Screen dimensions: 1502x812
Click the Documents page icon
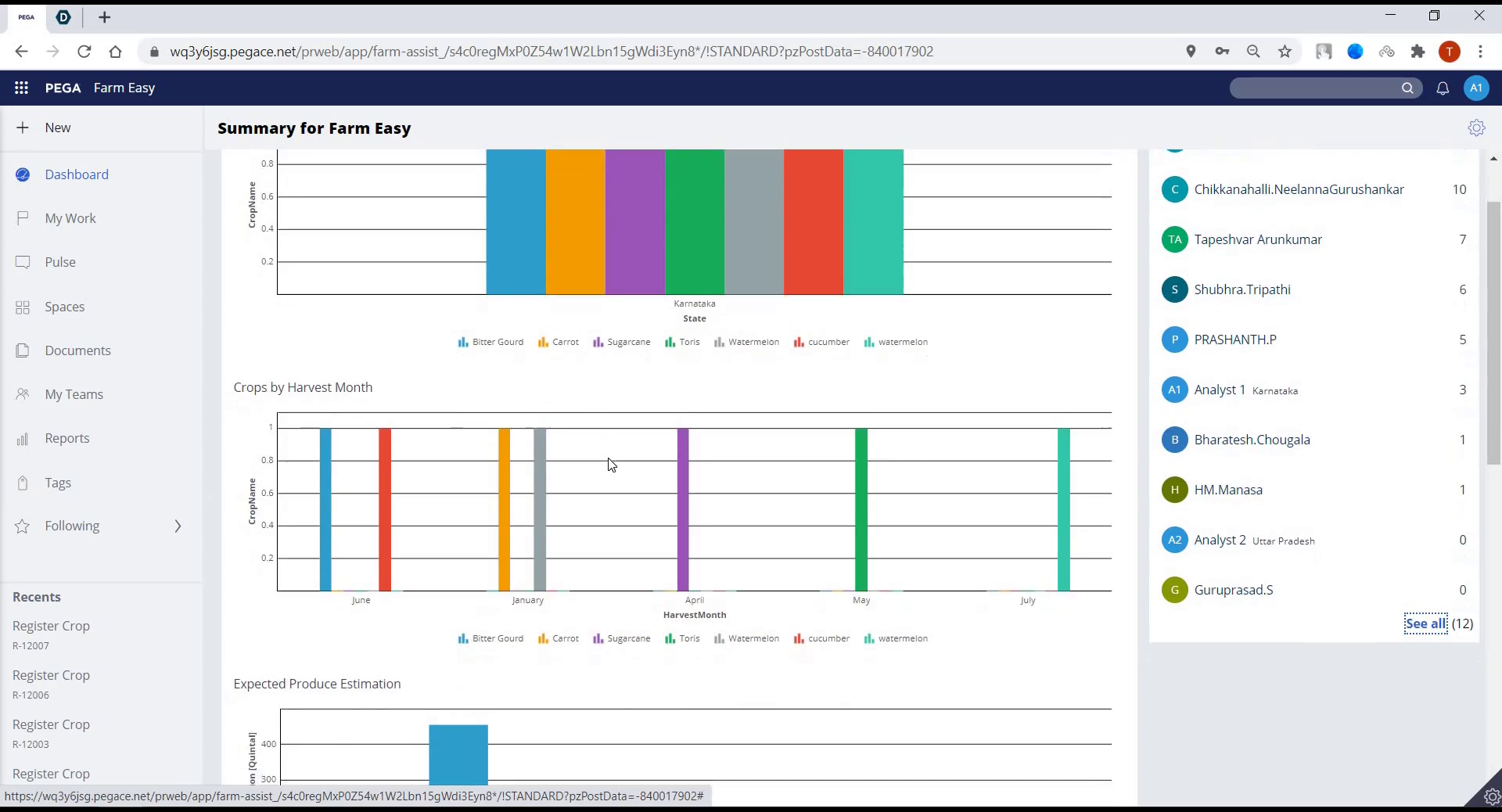coord(23,350)
